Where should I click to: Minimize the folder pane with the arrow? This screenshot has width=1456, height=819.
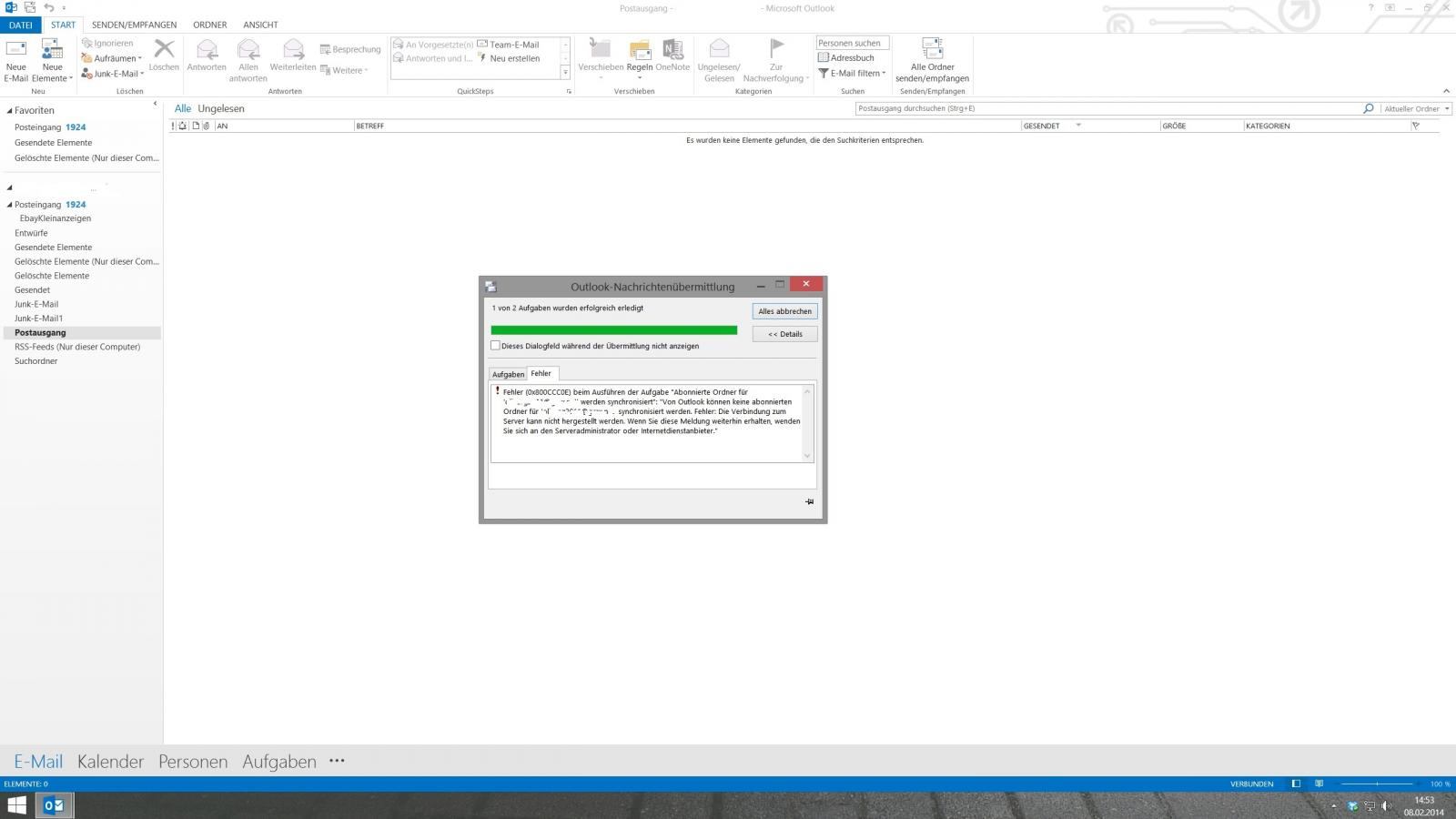[155, 104]
